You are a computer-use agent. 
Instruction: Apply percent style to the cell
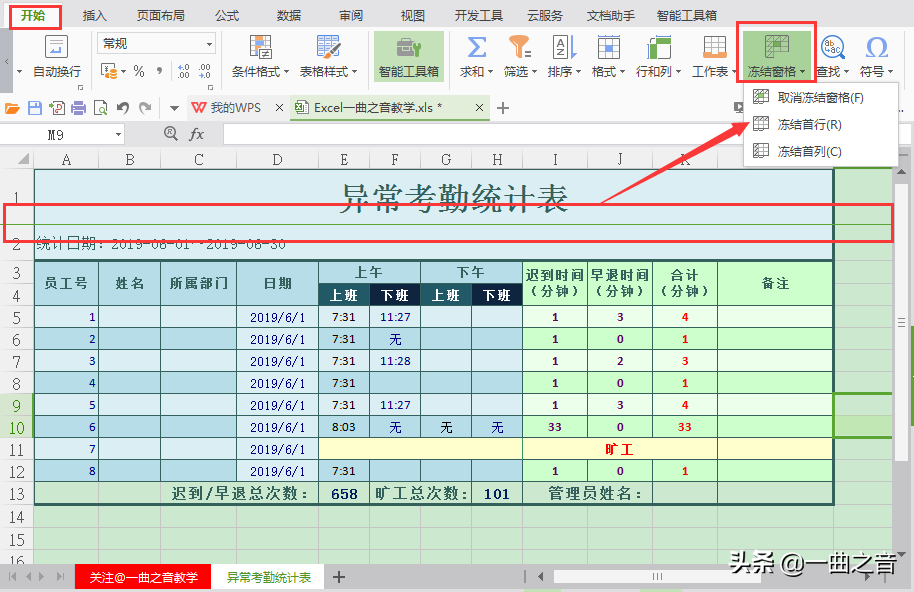(140, 71)
